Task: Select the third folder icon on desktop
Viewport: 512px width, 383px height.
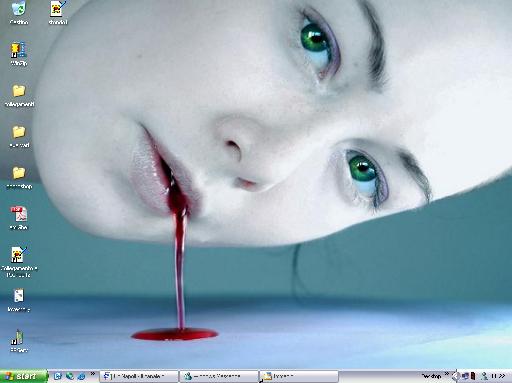Action: coord(19,178)
